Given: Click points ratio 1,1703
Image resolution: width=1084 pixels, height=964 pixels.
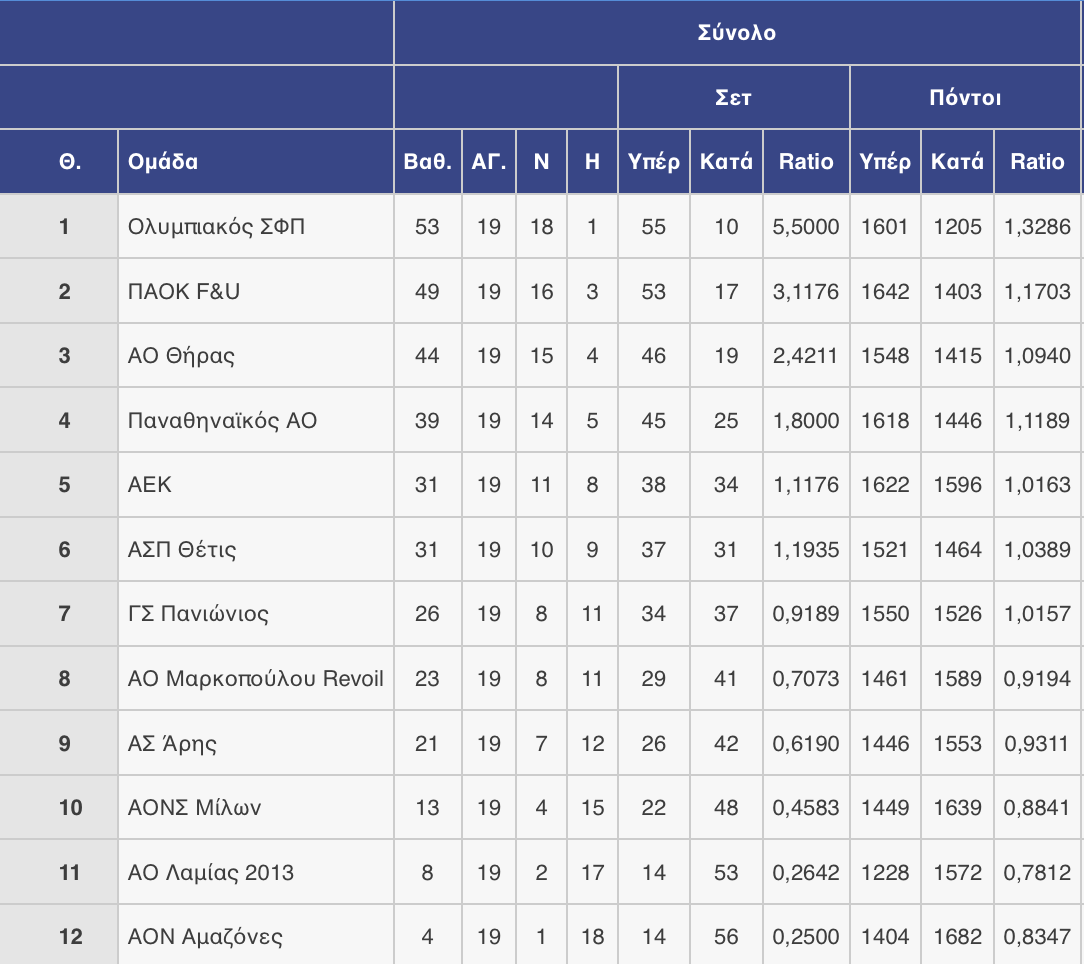Looking at the screenshot, I should (x=1037, y=292).
